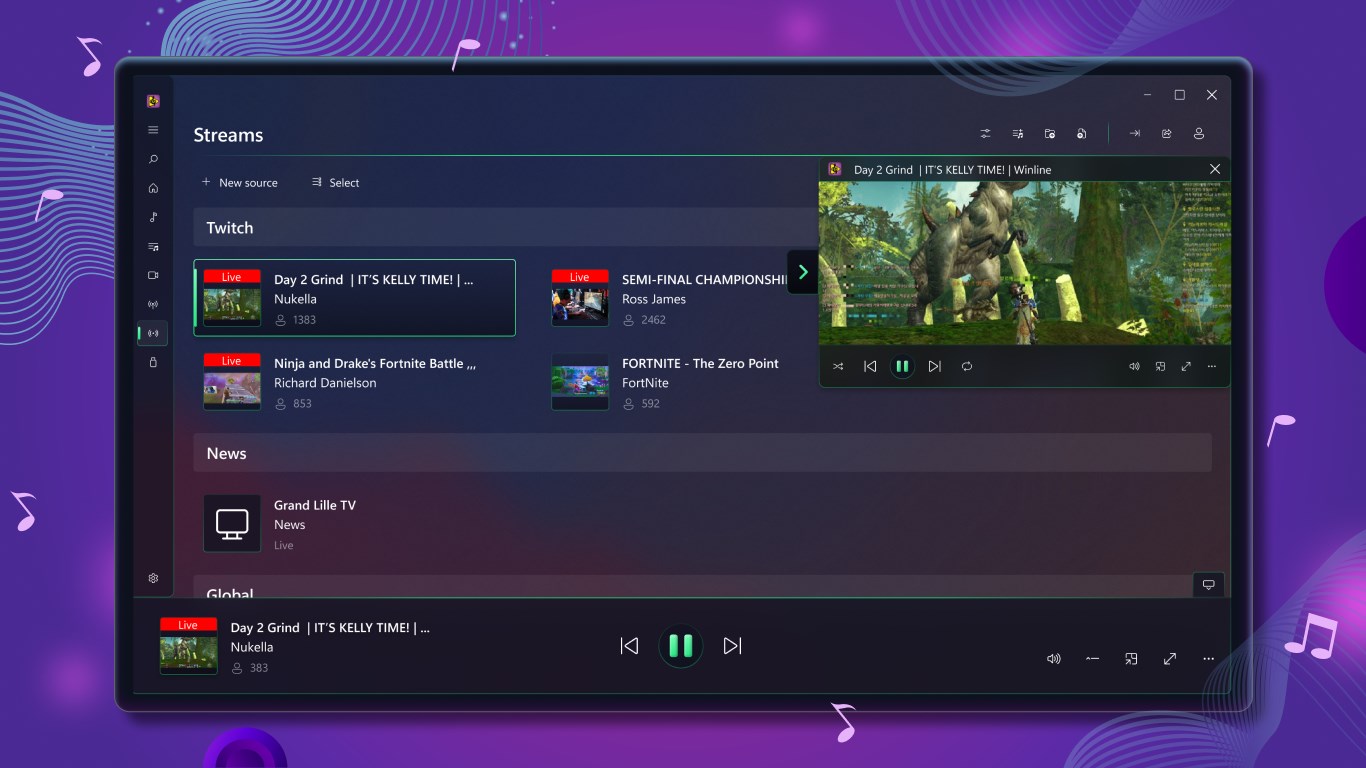Select the highlighted Streams sidebar icon

click(153, 333)
